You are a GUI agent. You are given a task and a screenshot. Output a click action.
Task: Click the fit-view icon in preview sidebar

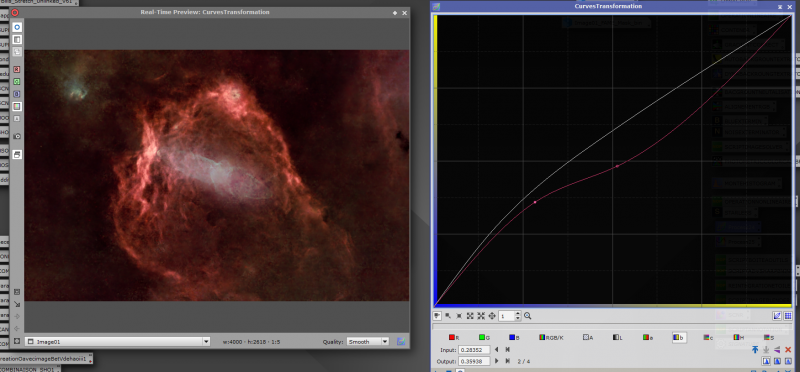click(17, 292)
